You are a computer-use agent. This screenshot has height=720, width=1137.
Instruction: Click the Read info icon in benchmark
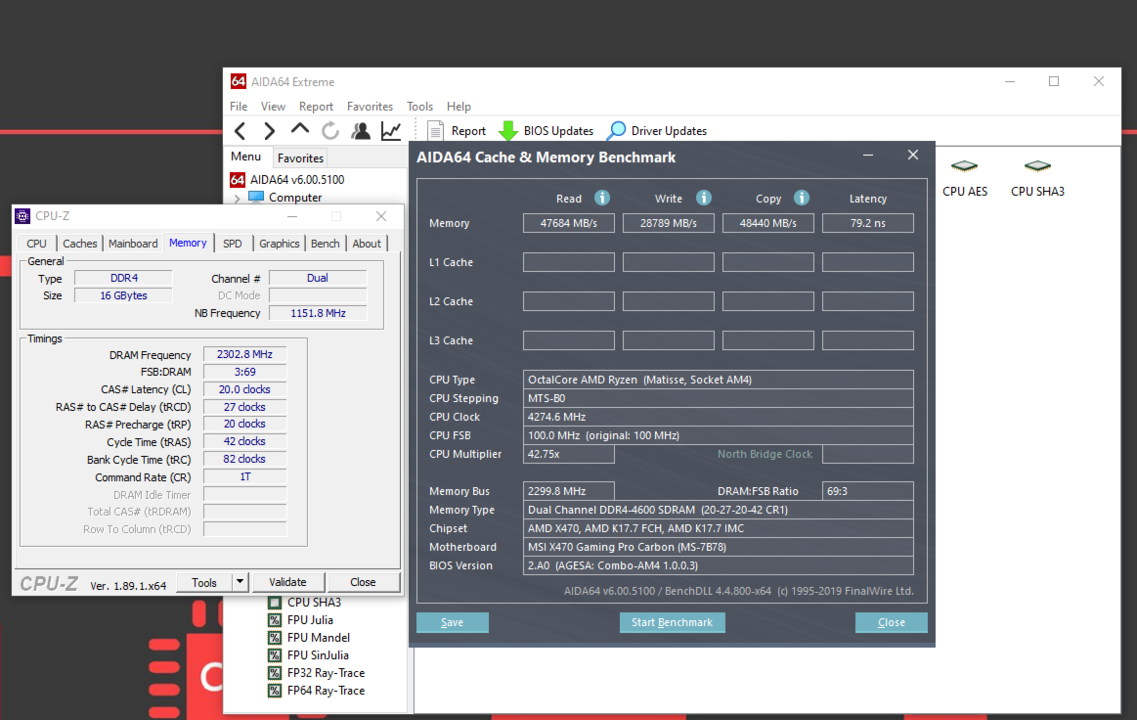coord(602,198)
